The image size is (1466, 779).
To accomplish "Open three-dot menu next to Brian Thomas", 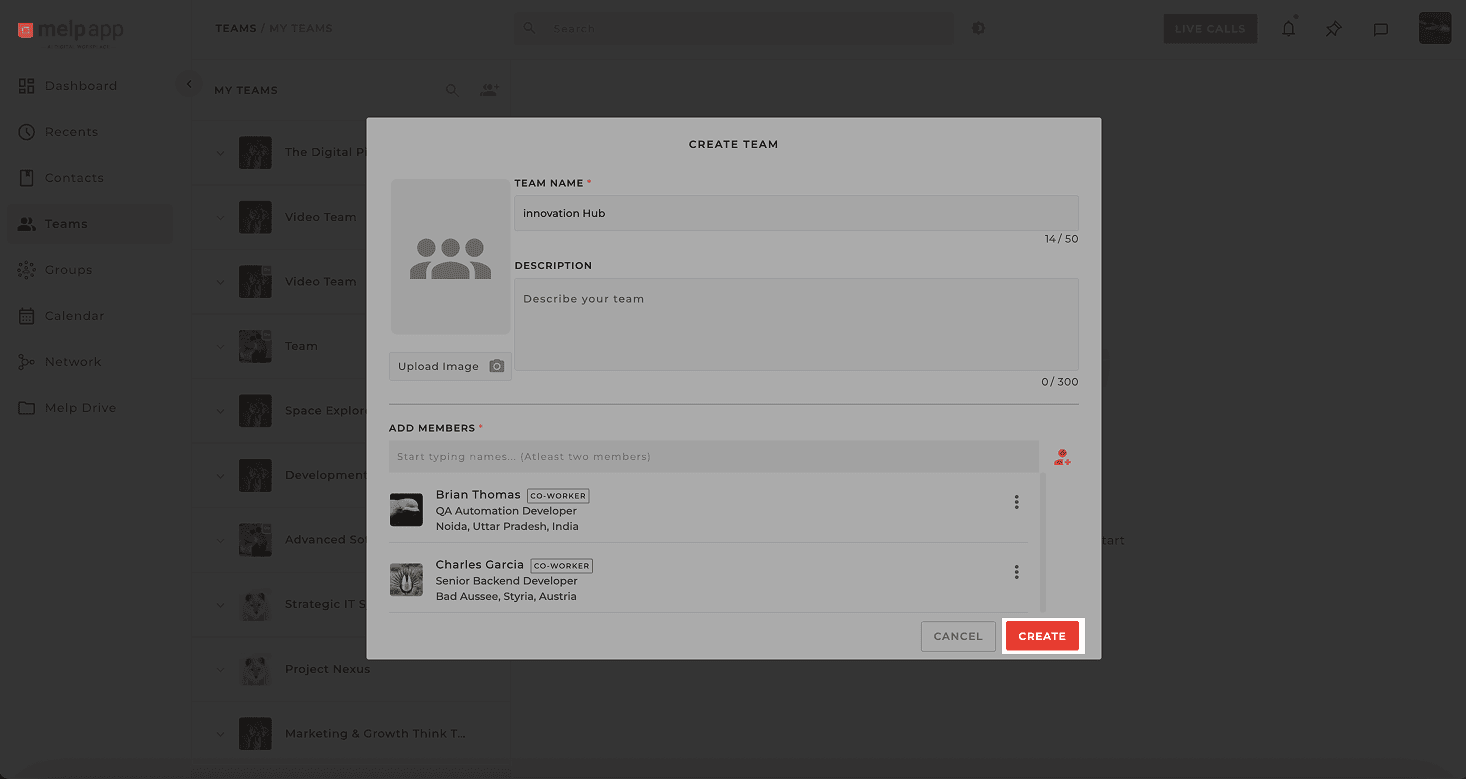I will point(1016,502).
